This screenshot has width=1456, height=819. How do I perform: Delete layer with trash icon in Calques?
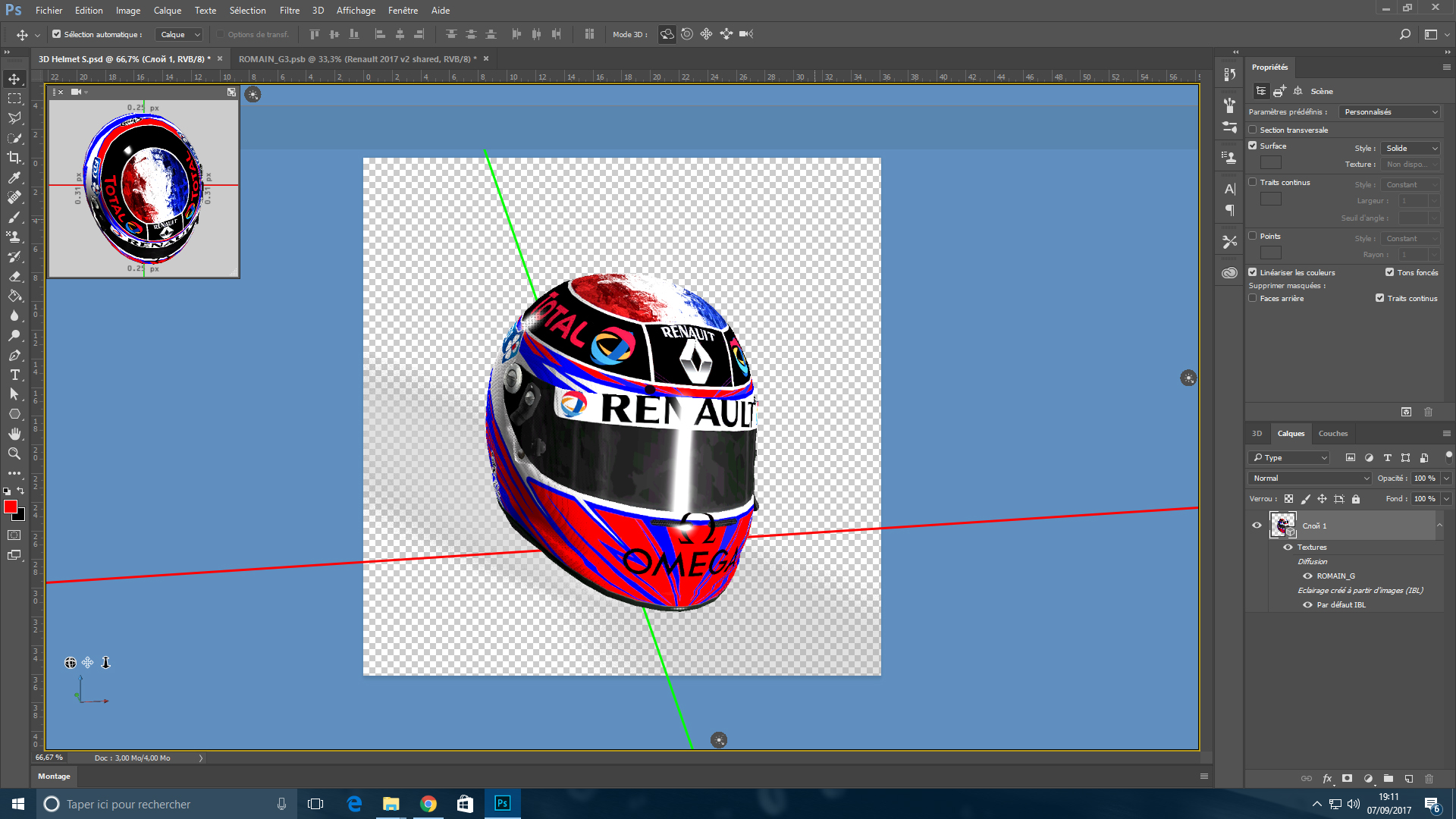click(x=1429, y=778)
